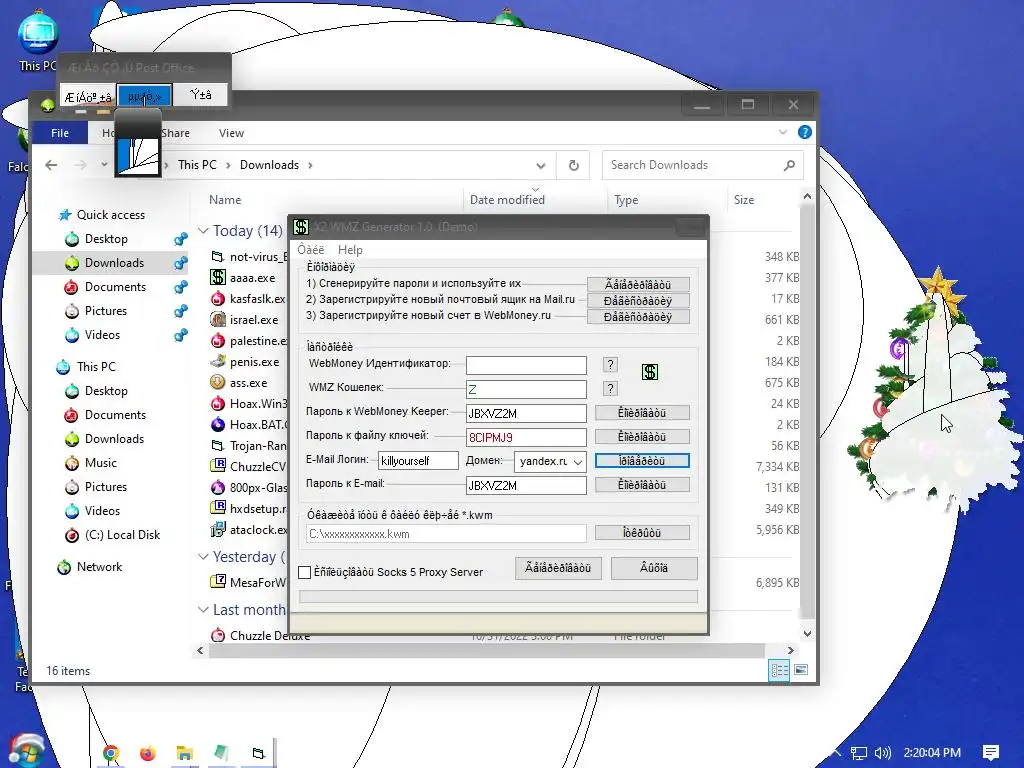1024x768 pixels.
Task: Select hxdsetup file icon
Action: tap(218, 508)
